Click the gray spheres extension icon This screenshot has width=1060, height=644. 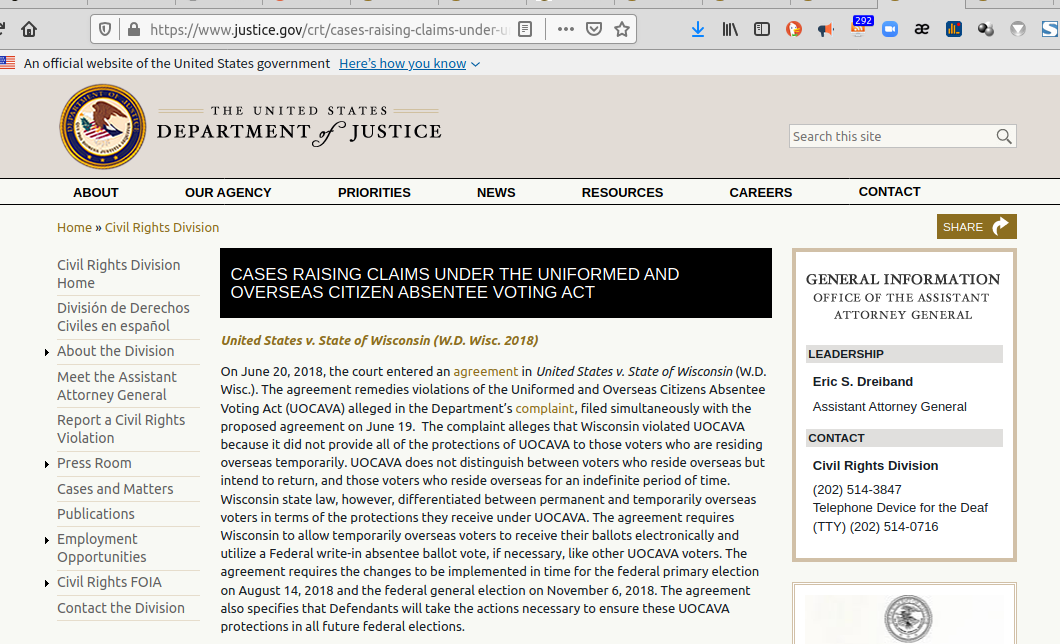click(x=986, y=30)
